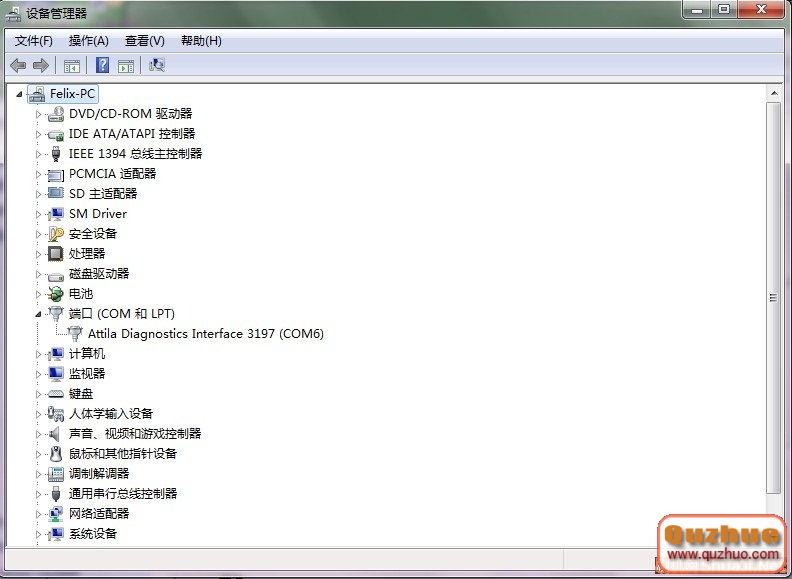This screenshot has width=792, height=579.
Task: Click the 磁盘驱动器 disk icon
Action: click(56, 275)
